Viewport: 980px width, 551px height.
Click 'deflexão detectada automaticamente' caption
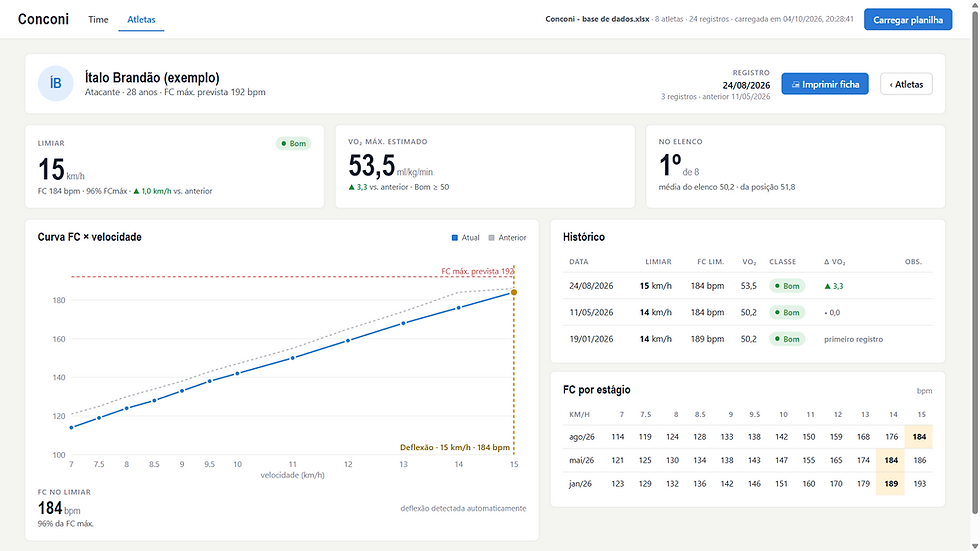pyautogui.click(x=463, y=509)
